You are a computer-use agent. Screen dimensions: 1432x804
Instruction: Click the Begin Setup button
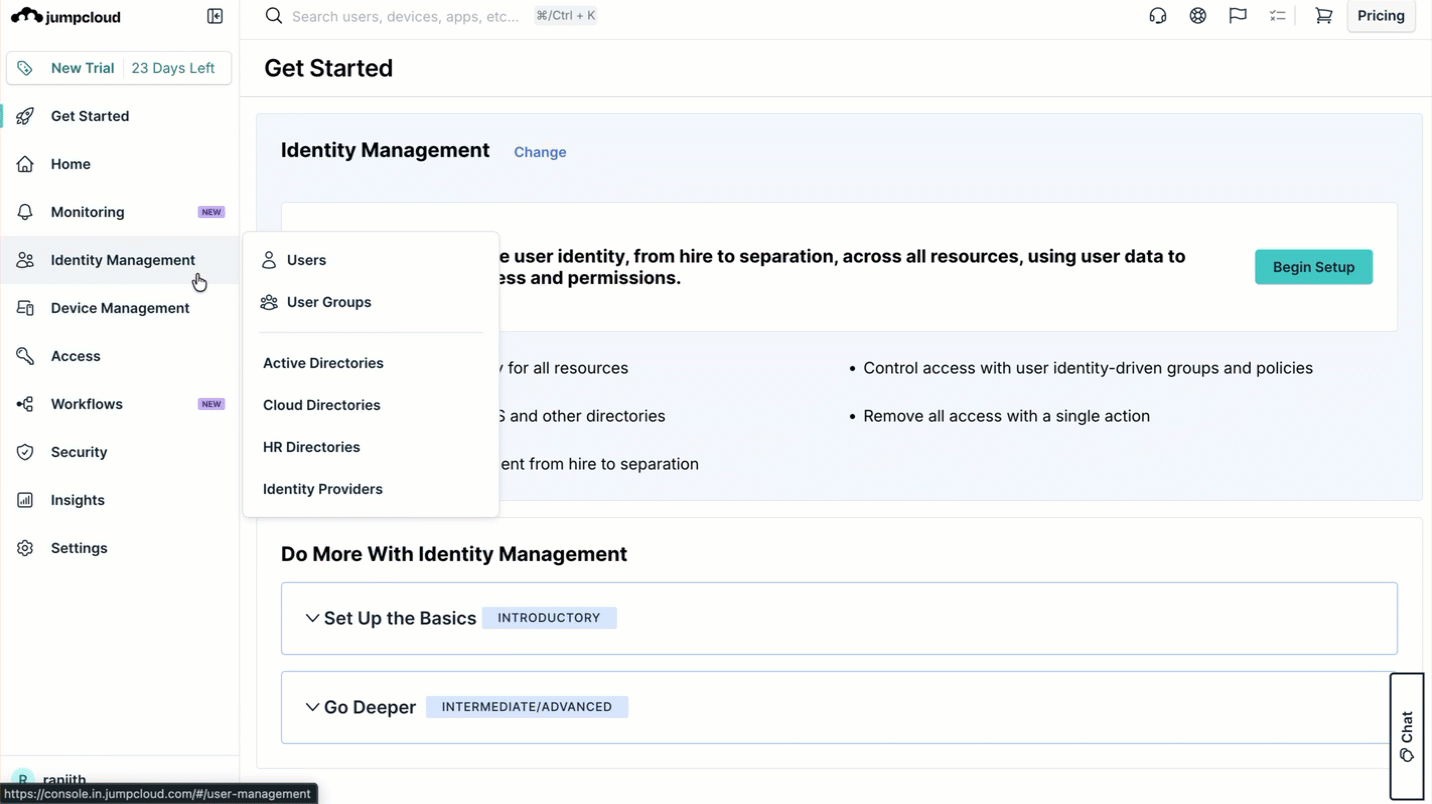(x=1313, y=267)
